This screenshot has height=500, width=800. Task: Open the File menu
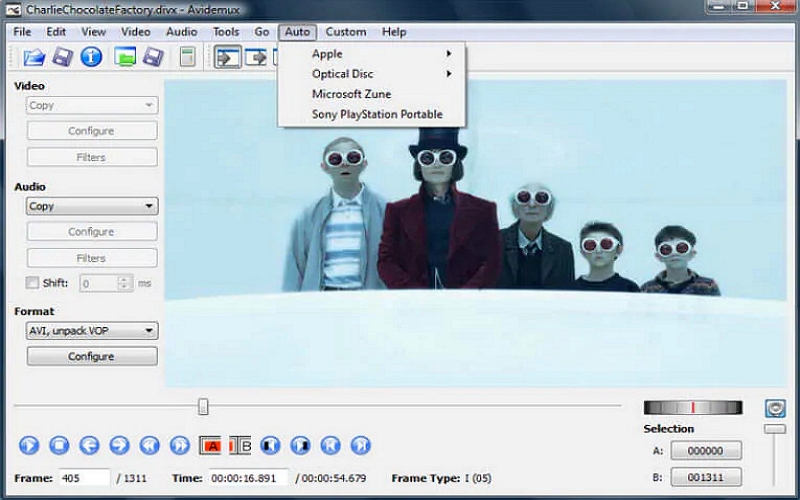click(x=22, y=32)
